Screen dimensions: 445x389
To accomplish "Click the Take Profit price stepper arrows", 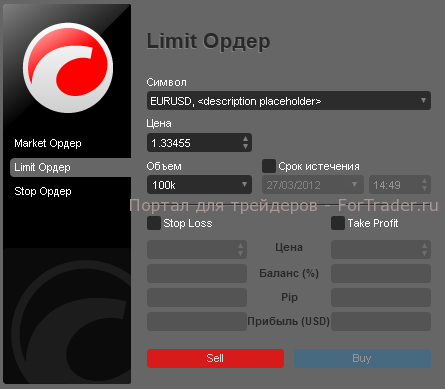I will [x=424, y=249].
